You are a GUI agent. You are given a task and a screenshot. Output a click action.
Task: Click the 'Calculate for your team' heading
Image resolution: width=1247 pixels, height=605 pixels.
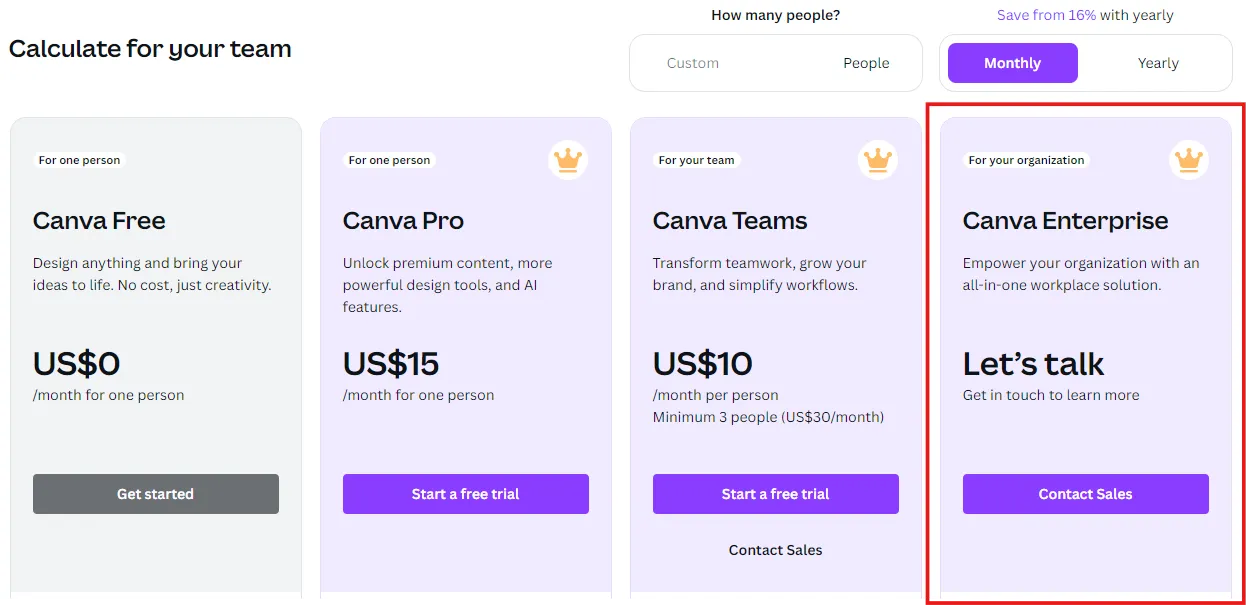150,48
